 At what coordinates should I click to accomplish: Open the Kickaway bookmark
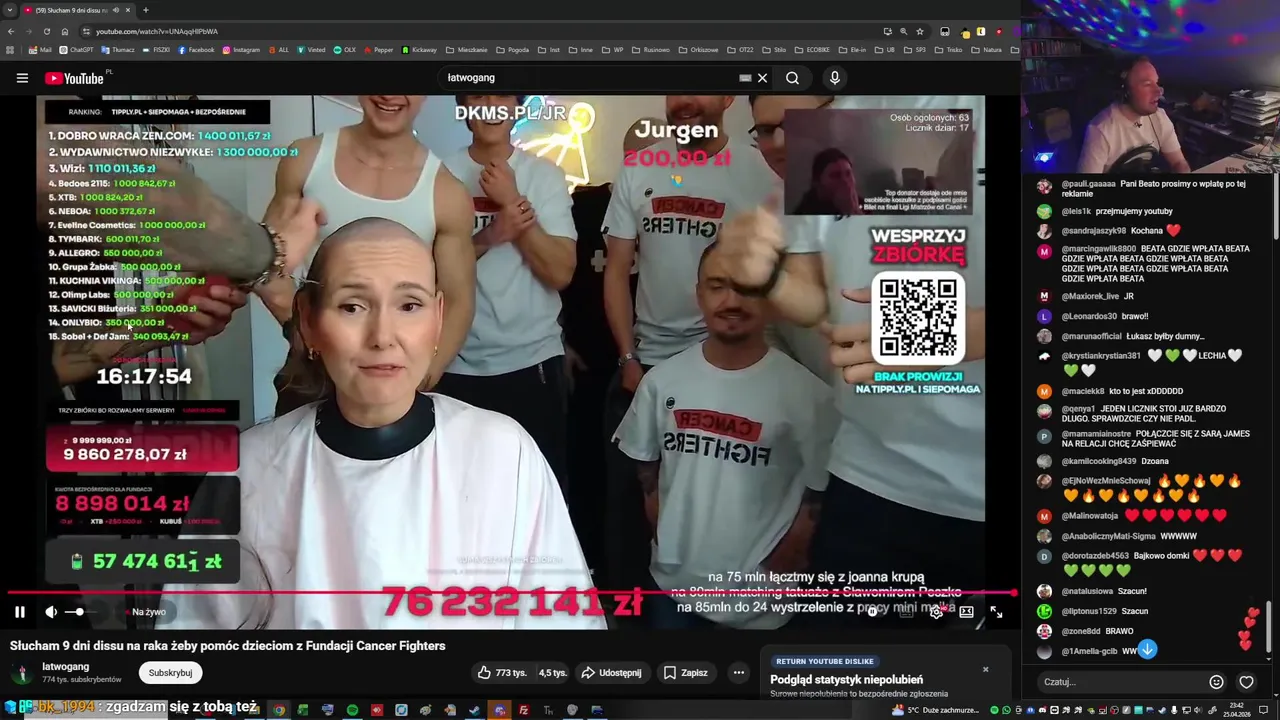(419, 50)
